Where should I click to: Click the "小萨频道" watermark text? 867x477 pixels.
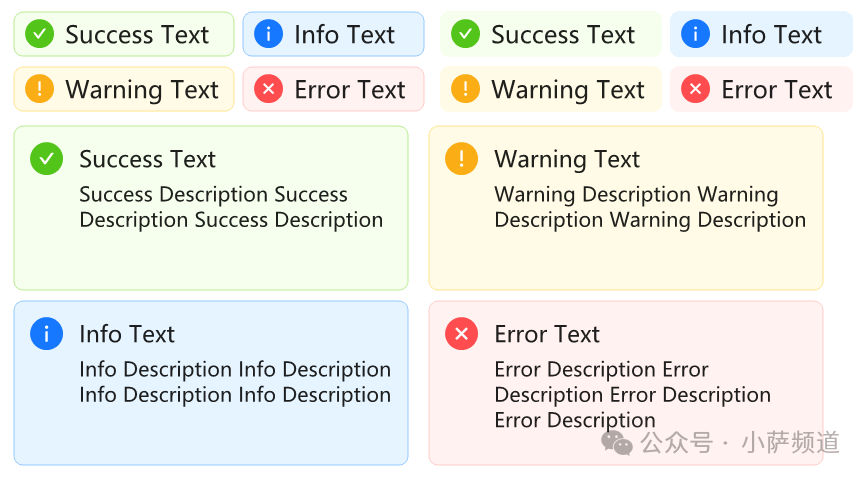pos(790,442)
